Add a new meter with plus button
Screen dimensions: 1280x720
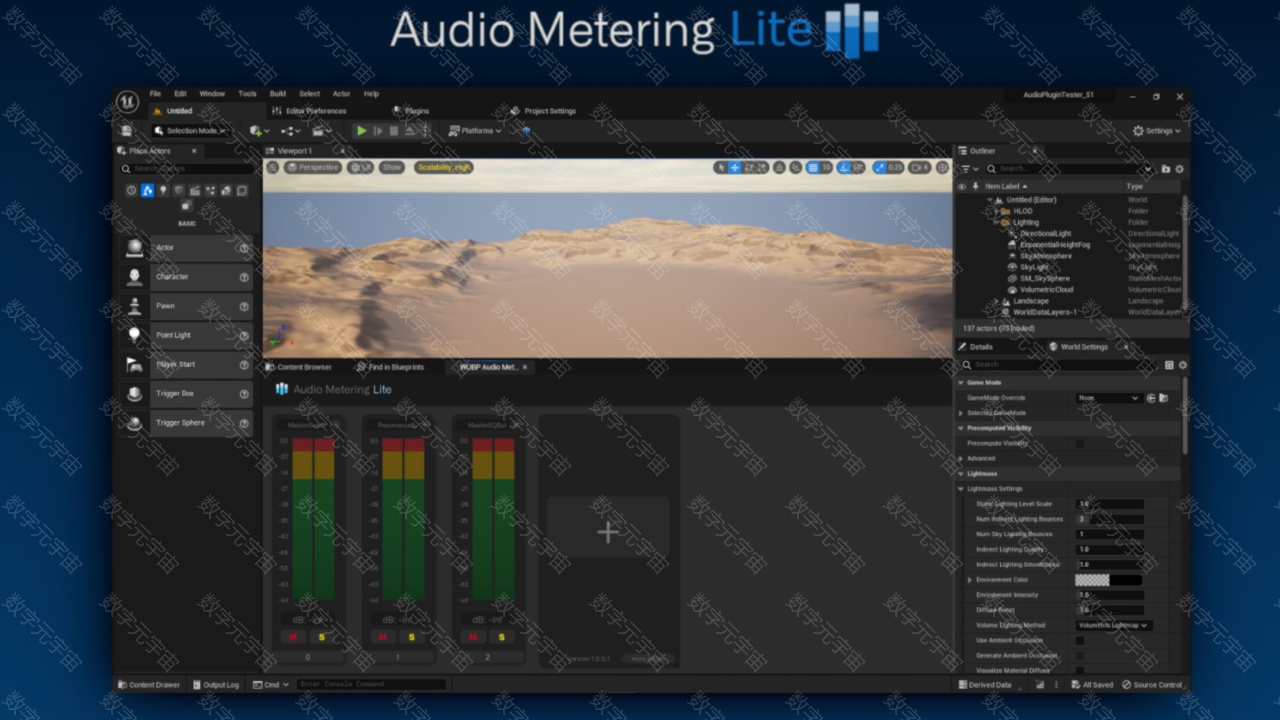(x=608, y=532)
